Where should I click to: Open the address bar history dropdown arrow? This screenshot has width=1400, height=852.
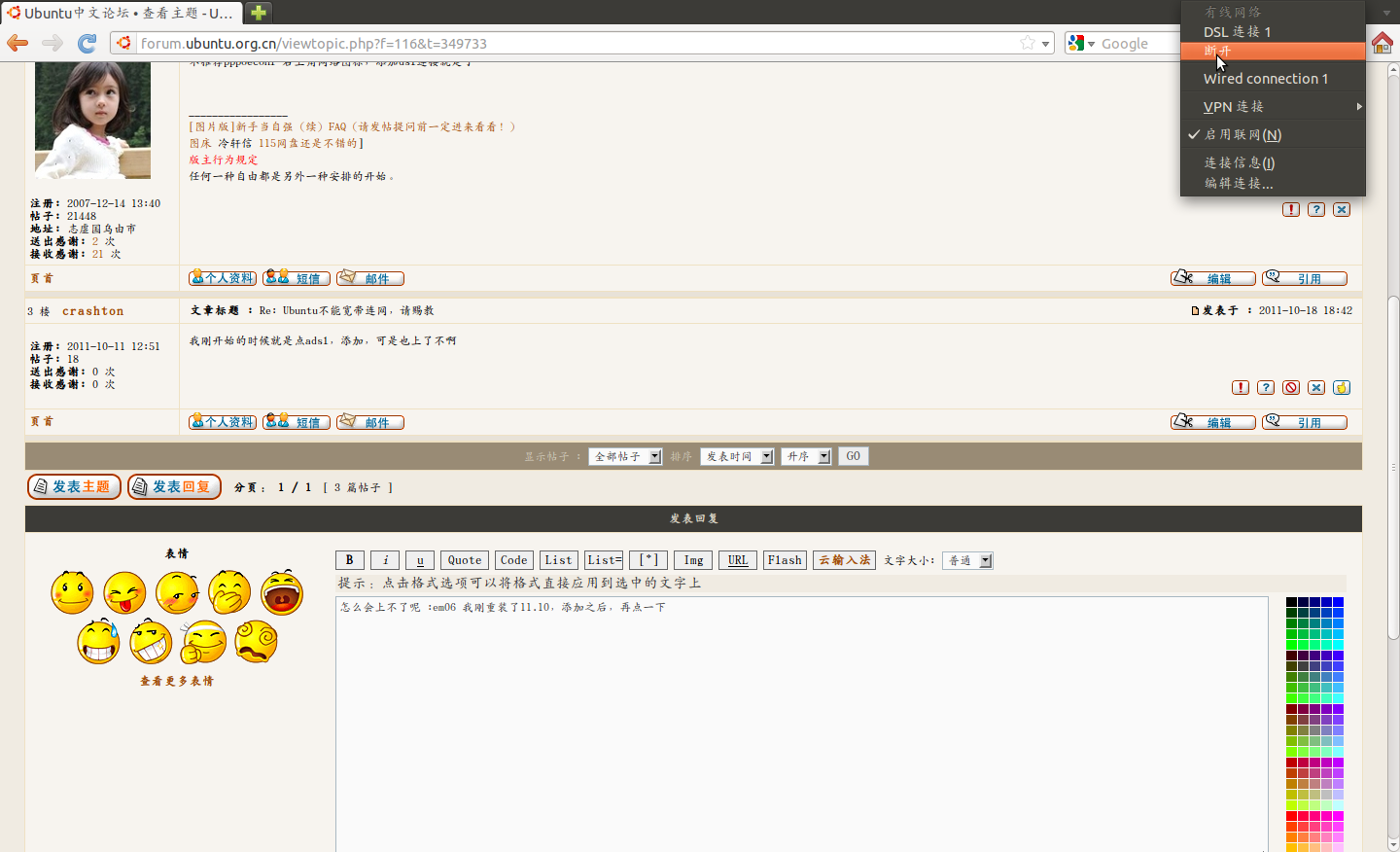tap(1046, 44)
